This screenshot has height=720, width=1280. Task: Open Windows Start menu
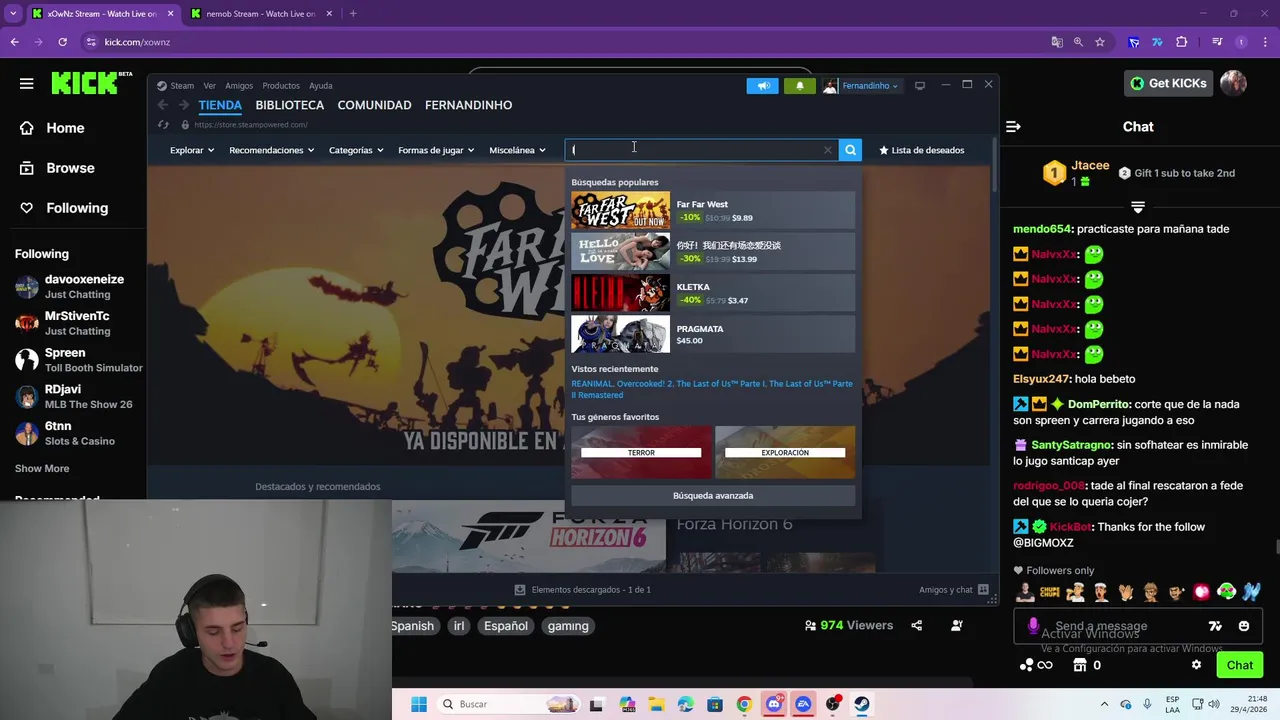point(419,704)
